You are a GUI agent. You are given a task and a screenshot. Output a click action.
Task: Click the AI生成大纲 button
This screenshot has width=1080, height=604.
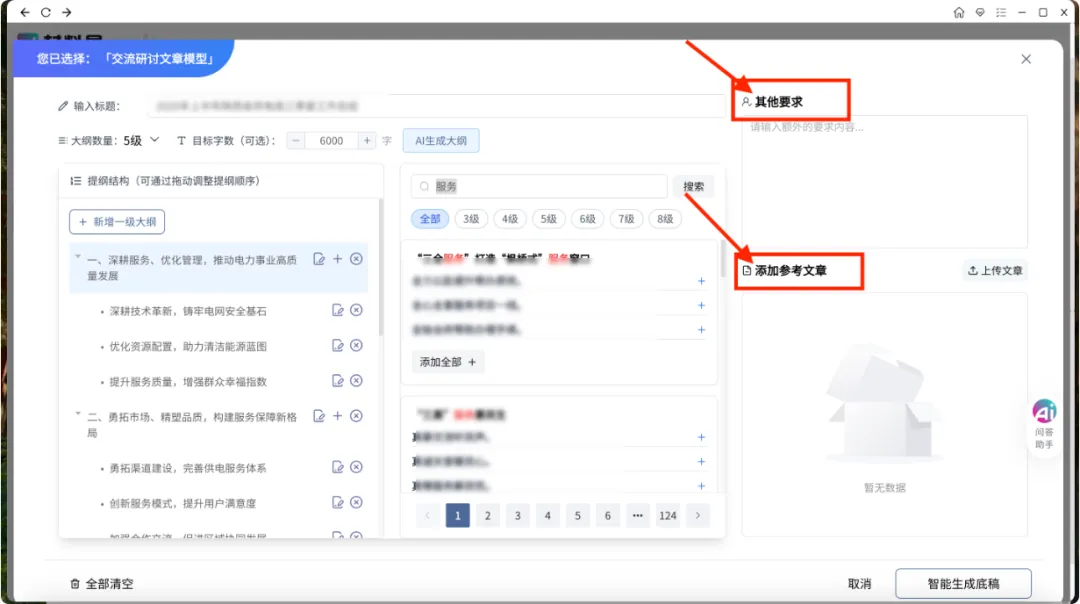click(x=441, y=140)
